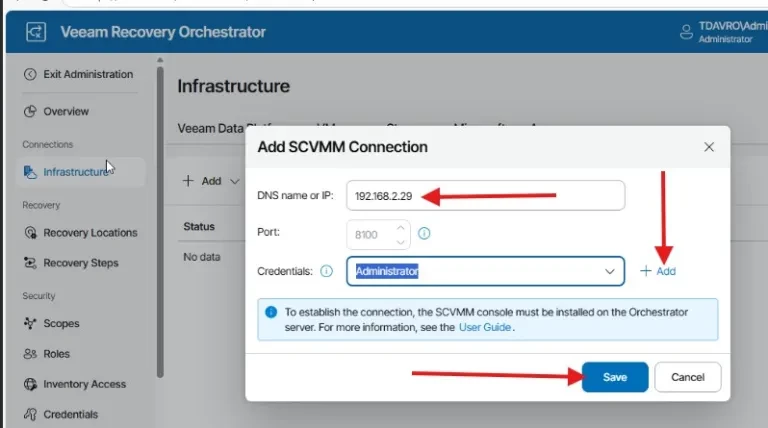Click the info icon beside Port field
This screenshot has width=768, height=428.
pyautogui.click(x=424, y=234)
